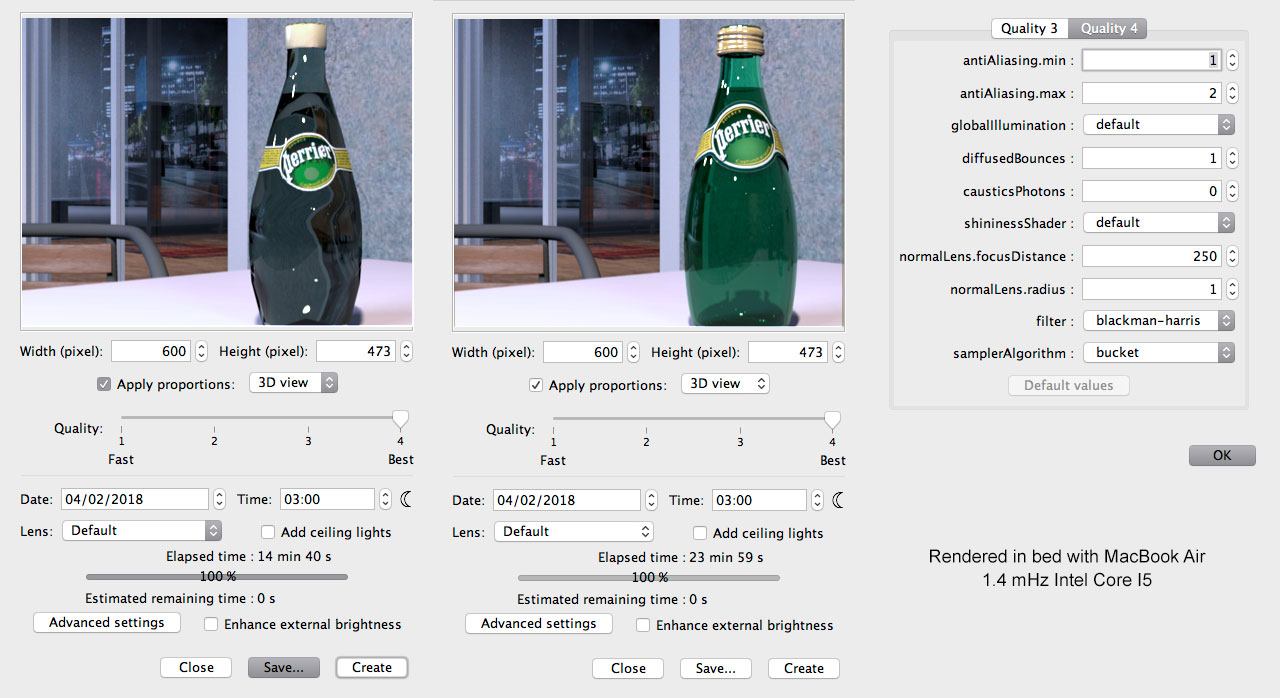Click the Date stepper in right render dialog
The width and height of the screenshot is (1280, 698).
(x=651, y=500)
